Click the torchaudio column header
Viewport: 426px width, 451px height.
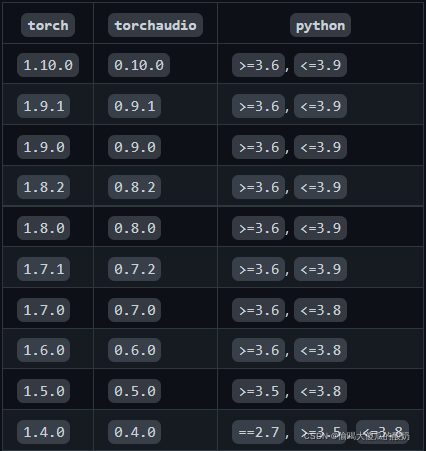pos(155,25)
